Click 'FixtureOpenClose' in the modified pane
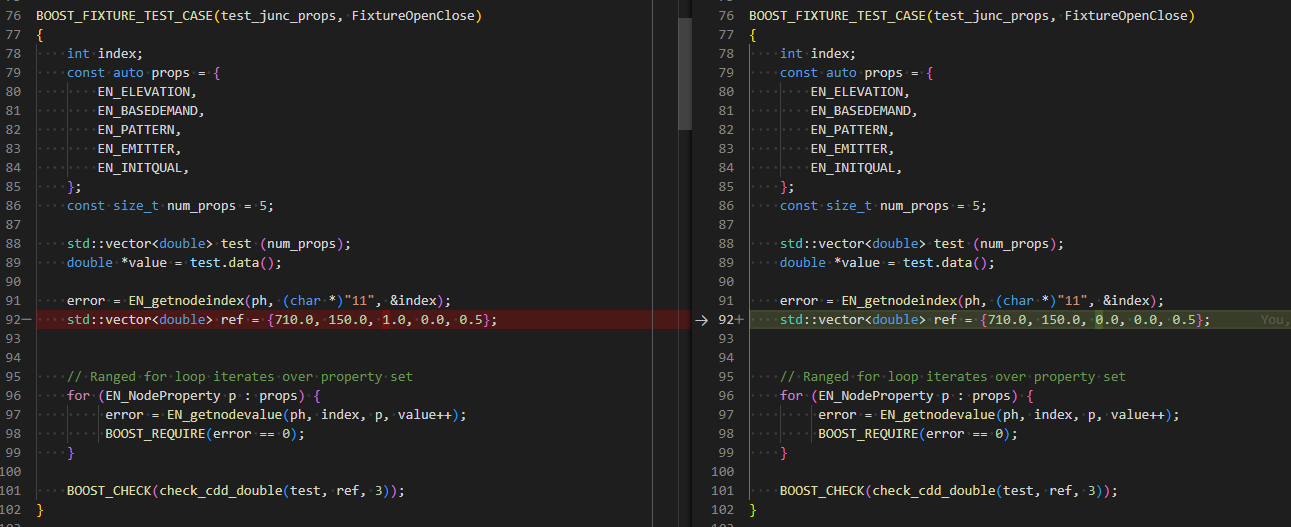This screenshot has height=527, width=1291. (x=1125, y=16)
